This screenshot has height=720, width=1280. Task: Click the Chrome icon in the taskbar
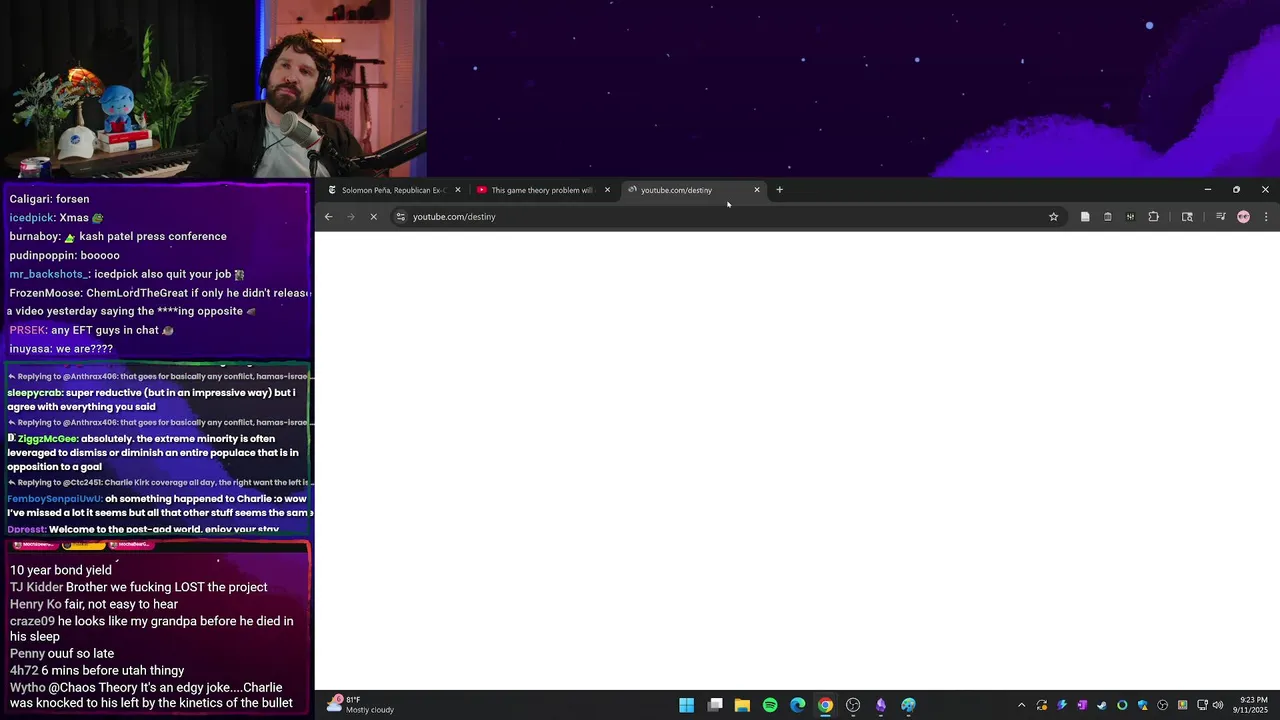point(825,705)
